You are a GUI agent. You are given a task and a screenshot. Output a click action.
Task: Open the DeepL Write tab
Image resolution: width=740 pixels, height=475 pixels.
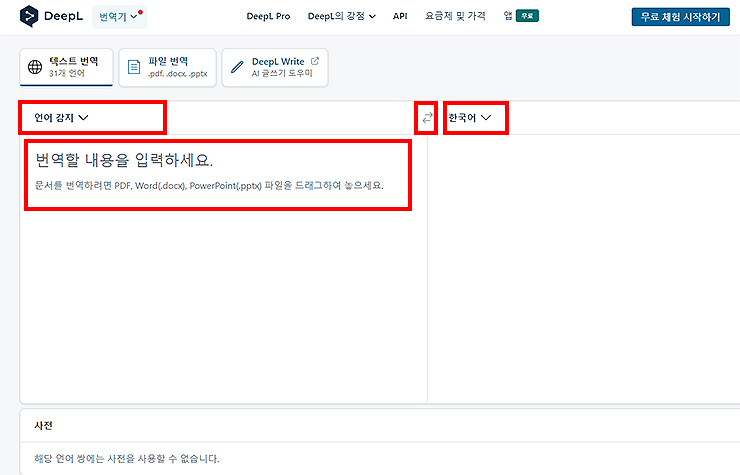(x=275, y=67)
